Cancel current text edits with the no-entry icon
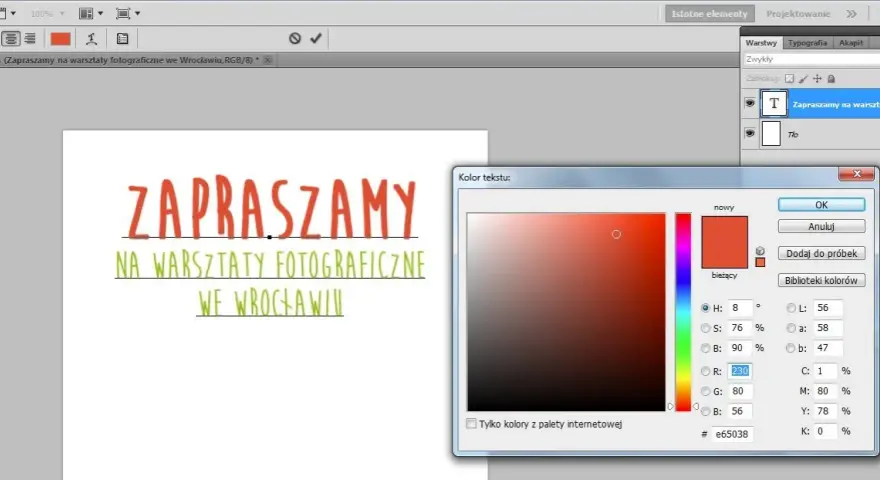 click(295, 38)
